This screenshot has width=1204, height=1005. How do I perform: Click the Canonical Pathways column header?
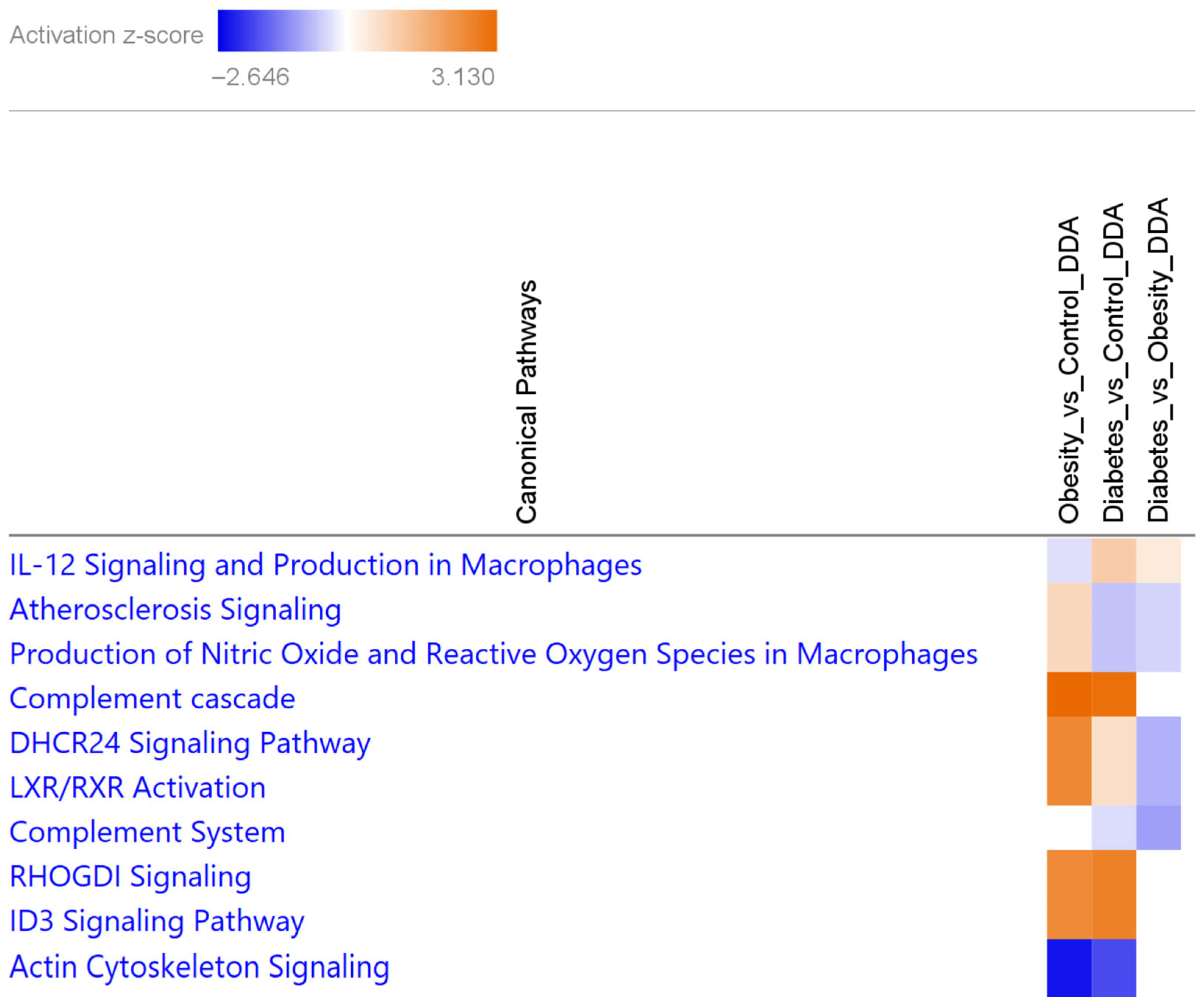[x=526, y=401]
